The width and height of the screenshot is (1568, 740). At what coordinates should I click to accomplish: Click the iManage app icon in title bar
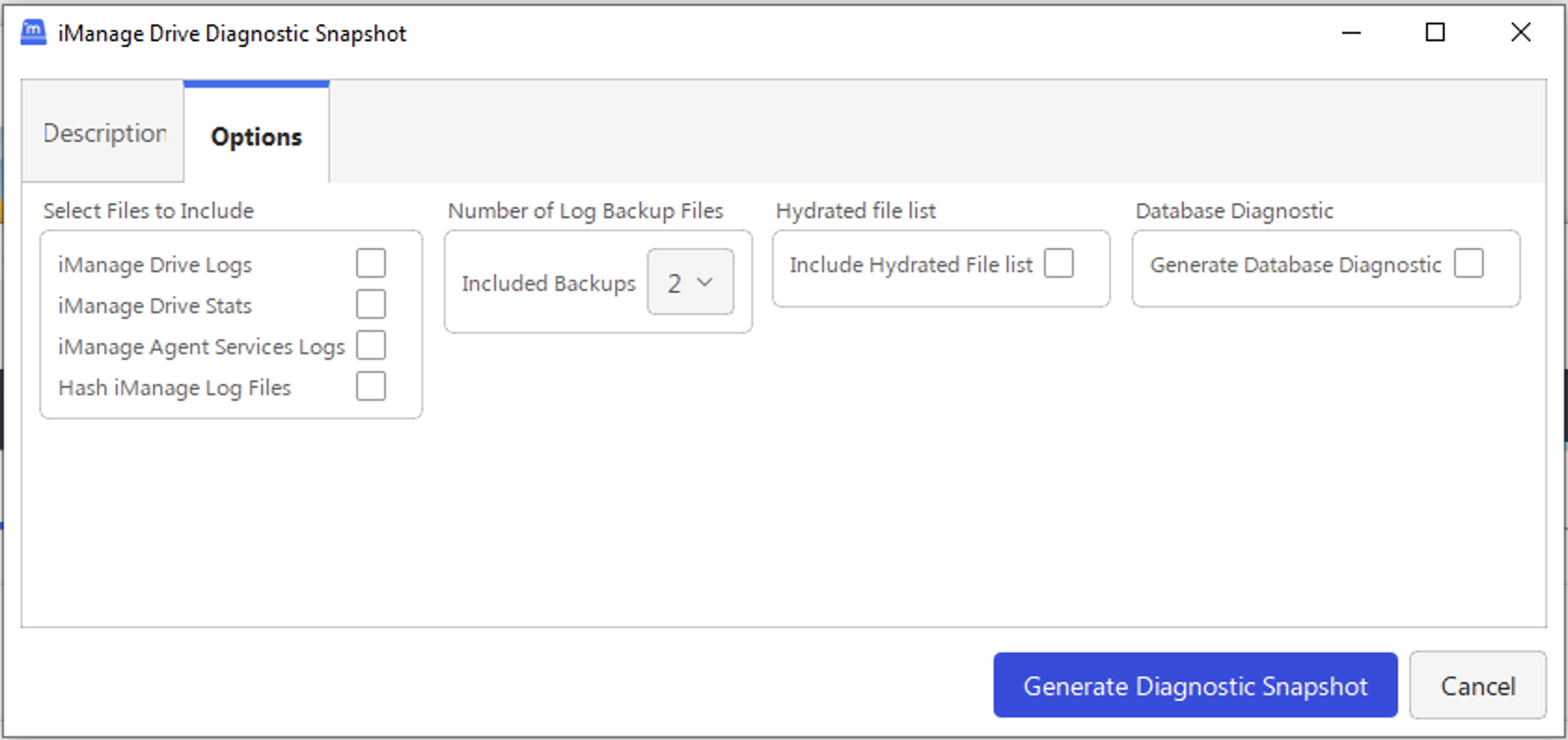34,33
